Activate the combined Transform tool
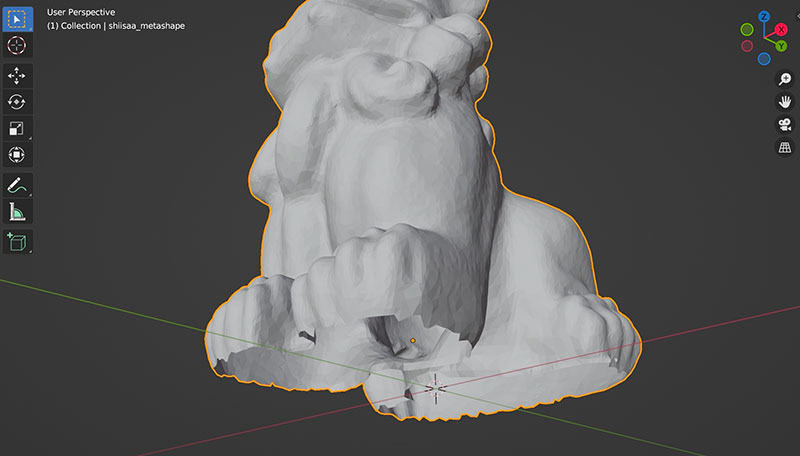Viewport: 800px width, 456px height. [17, 155]
